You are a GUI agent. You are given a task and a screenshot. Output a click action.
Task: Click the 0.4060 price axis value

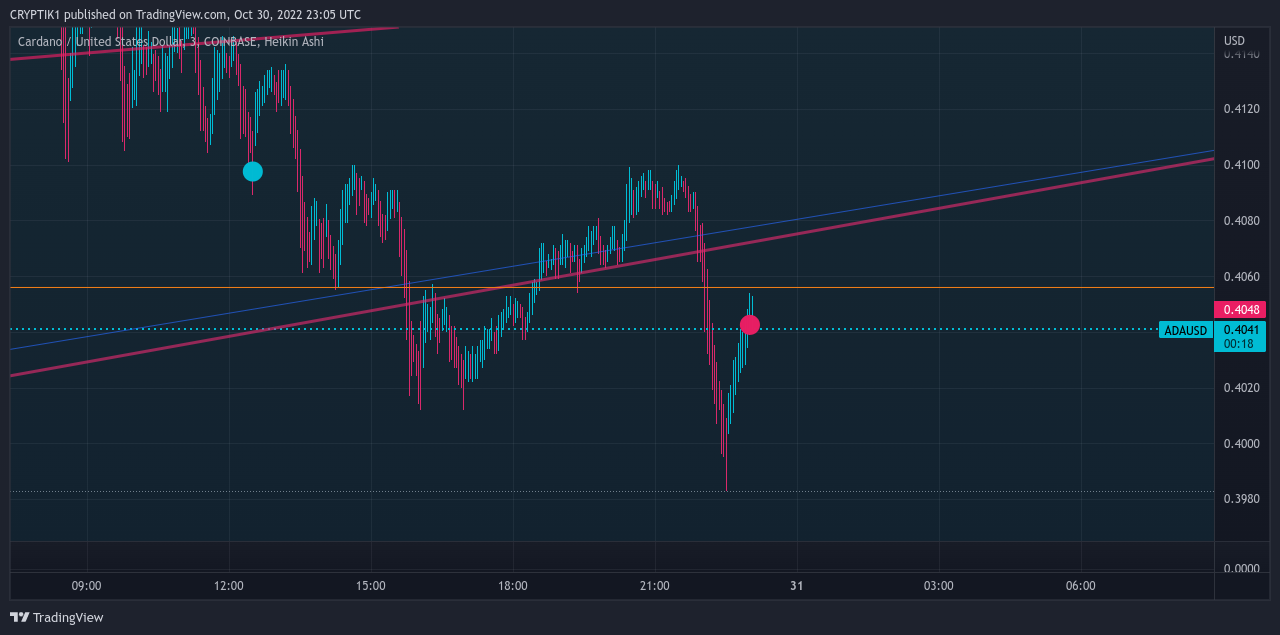click(x=1241, y=276)
